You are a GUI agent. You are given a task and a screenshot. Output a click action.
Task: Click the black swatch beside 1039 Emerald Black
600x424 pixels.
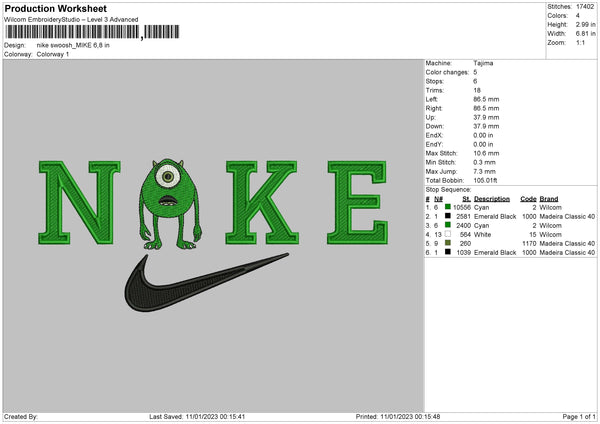tap(448, 252)
